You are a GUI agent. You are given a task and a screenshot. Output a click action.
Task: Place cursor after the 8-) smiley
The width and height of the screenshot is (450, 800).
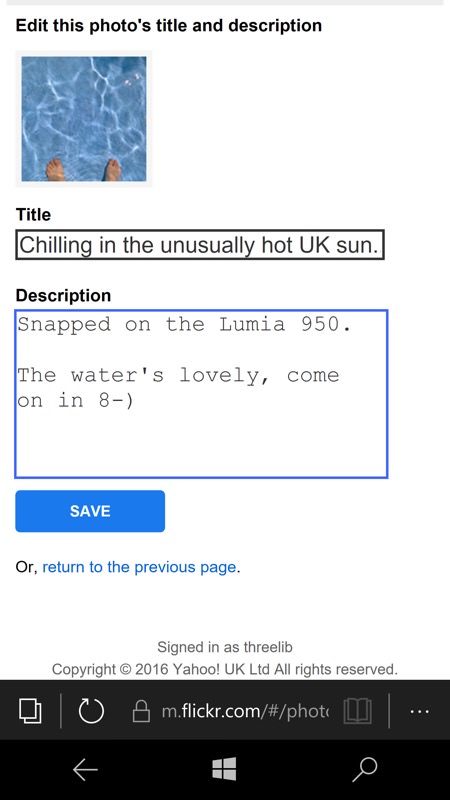135,401
